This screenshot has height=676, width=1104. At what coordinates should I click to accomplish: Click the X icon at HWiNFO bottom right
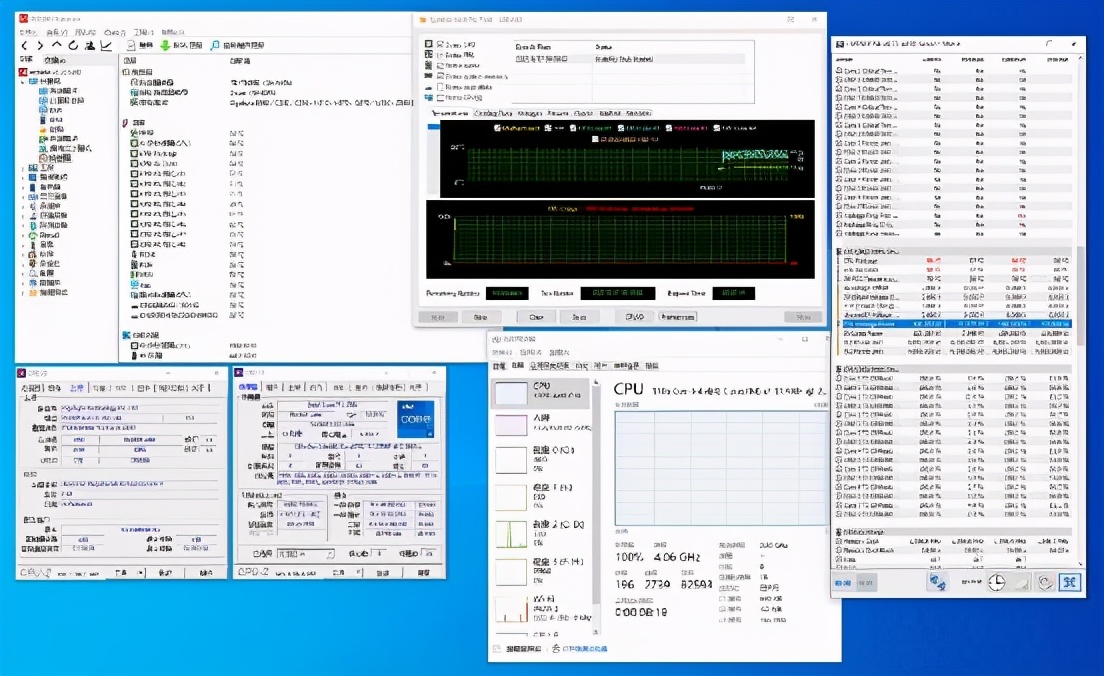(1069, 583)
